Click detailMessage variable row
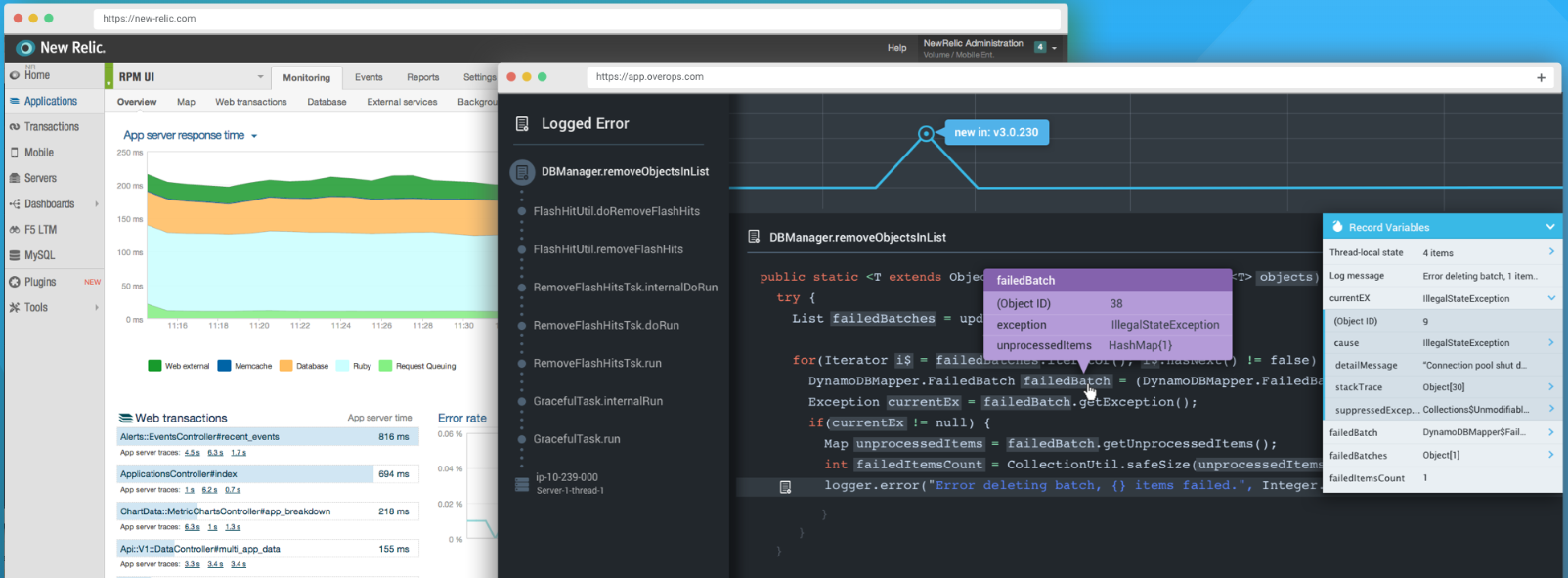The width and height of the screenshot is (1568, 578). [1443, 365]
